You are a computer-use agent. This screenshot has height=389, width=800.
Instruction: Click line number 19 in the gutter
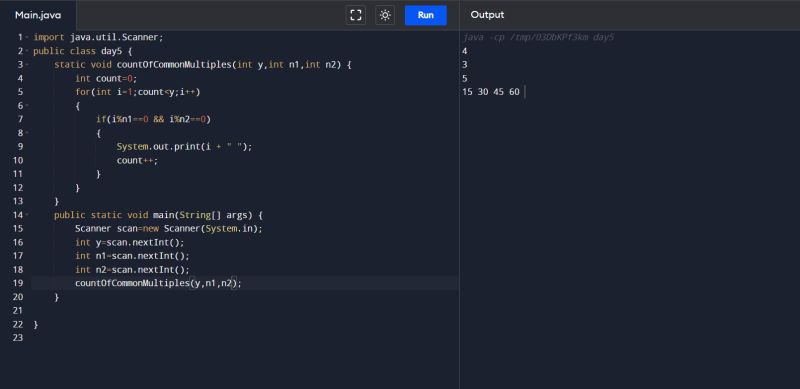tap(18, 283)
